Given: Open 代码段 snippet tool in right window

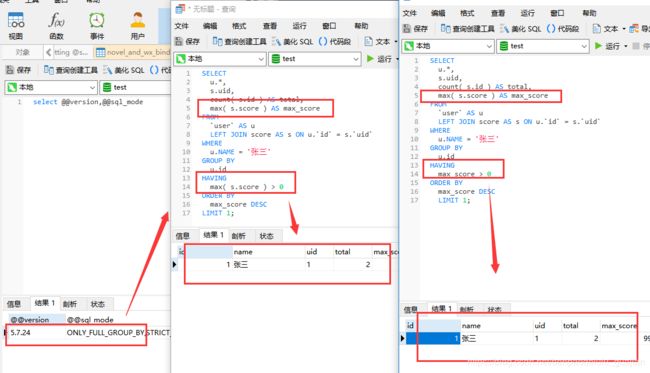Looking at the screenshot, I should [x=563, y=29].
